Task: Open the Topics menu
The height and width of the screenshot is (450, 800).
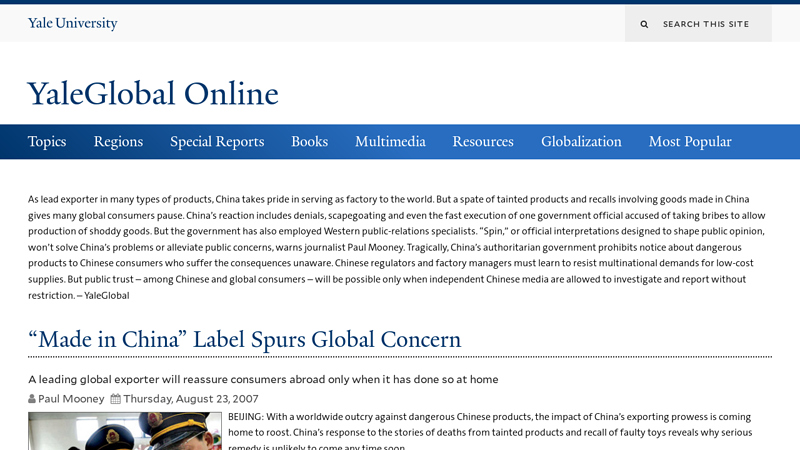Action: [x=47, y=141]
